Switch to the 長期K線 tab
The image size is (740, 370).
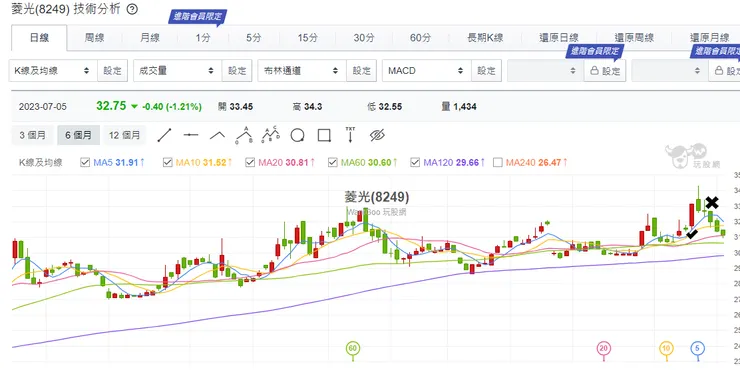tap(485, 38)
